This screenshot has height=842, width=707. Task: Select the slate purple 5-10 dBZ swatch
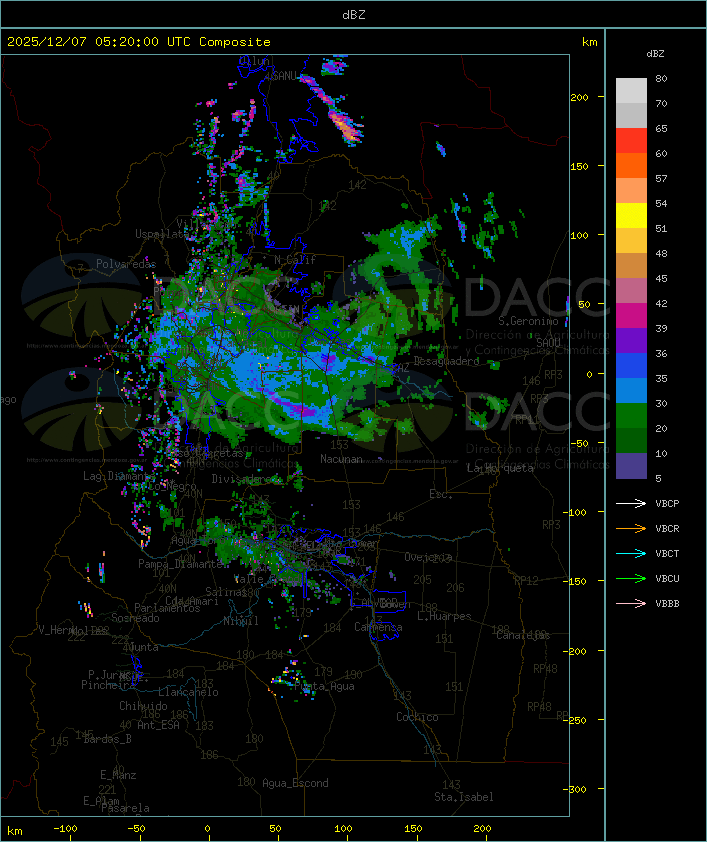631,466
